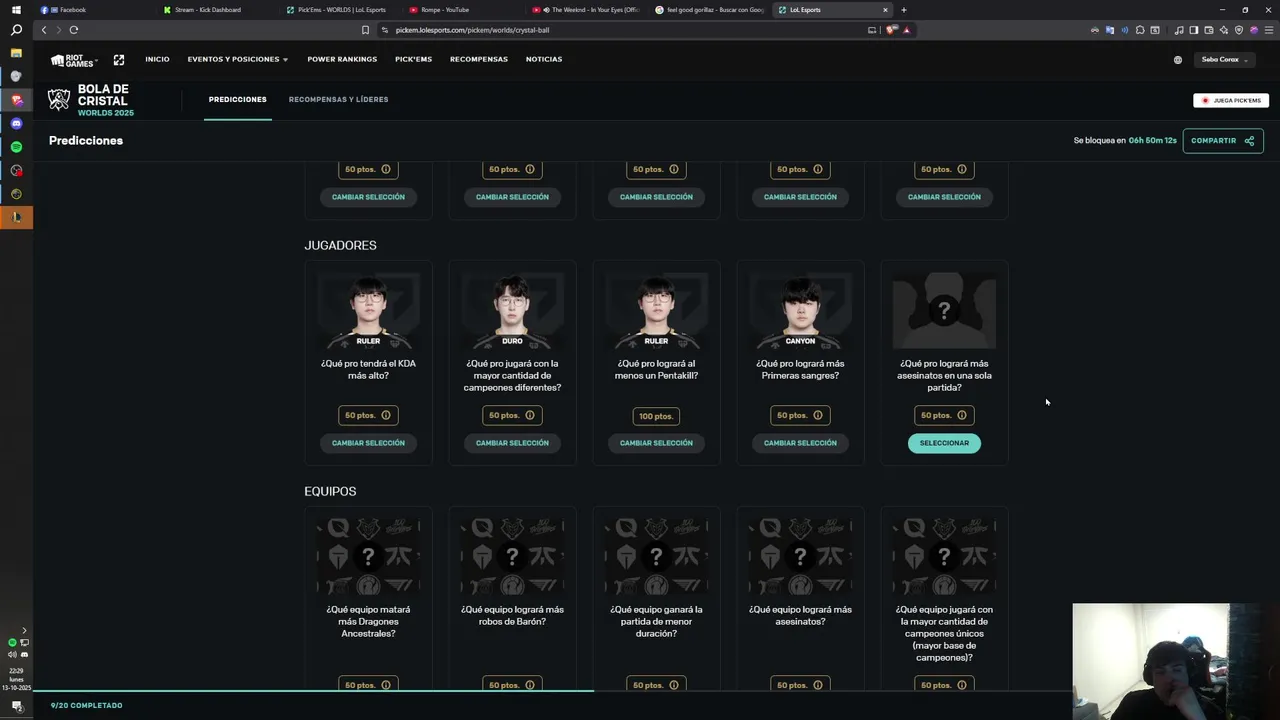Click the Juega Pick'Ems button
The height and width of the screenshot is (720, 1280).
1231,100
